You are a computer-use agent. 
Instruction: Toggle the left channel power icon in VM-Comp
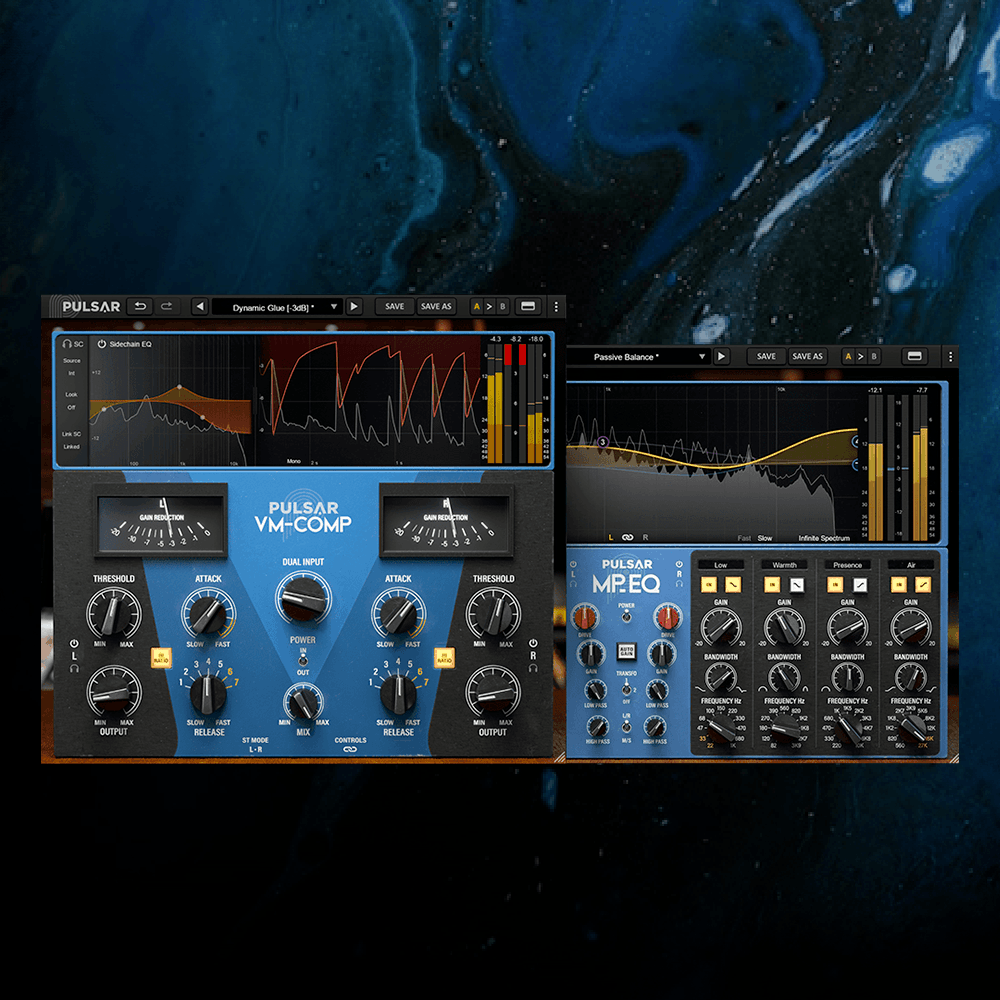coord(74,643)
